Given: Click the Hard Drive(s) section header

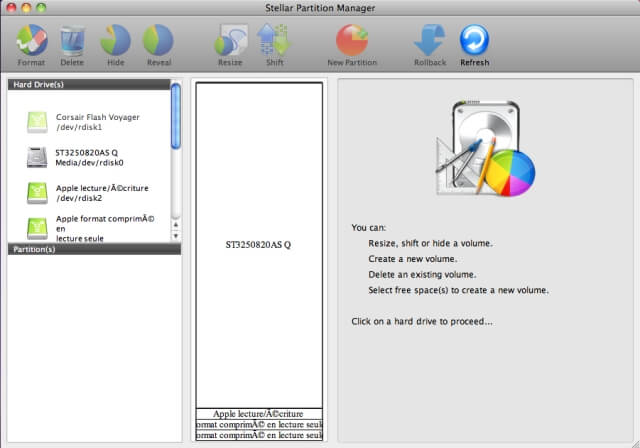Looking at the screenshot, I should coord(88,85).
